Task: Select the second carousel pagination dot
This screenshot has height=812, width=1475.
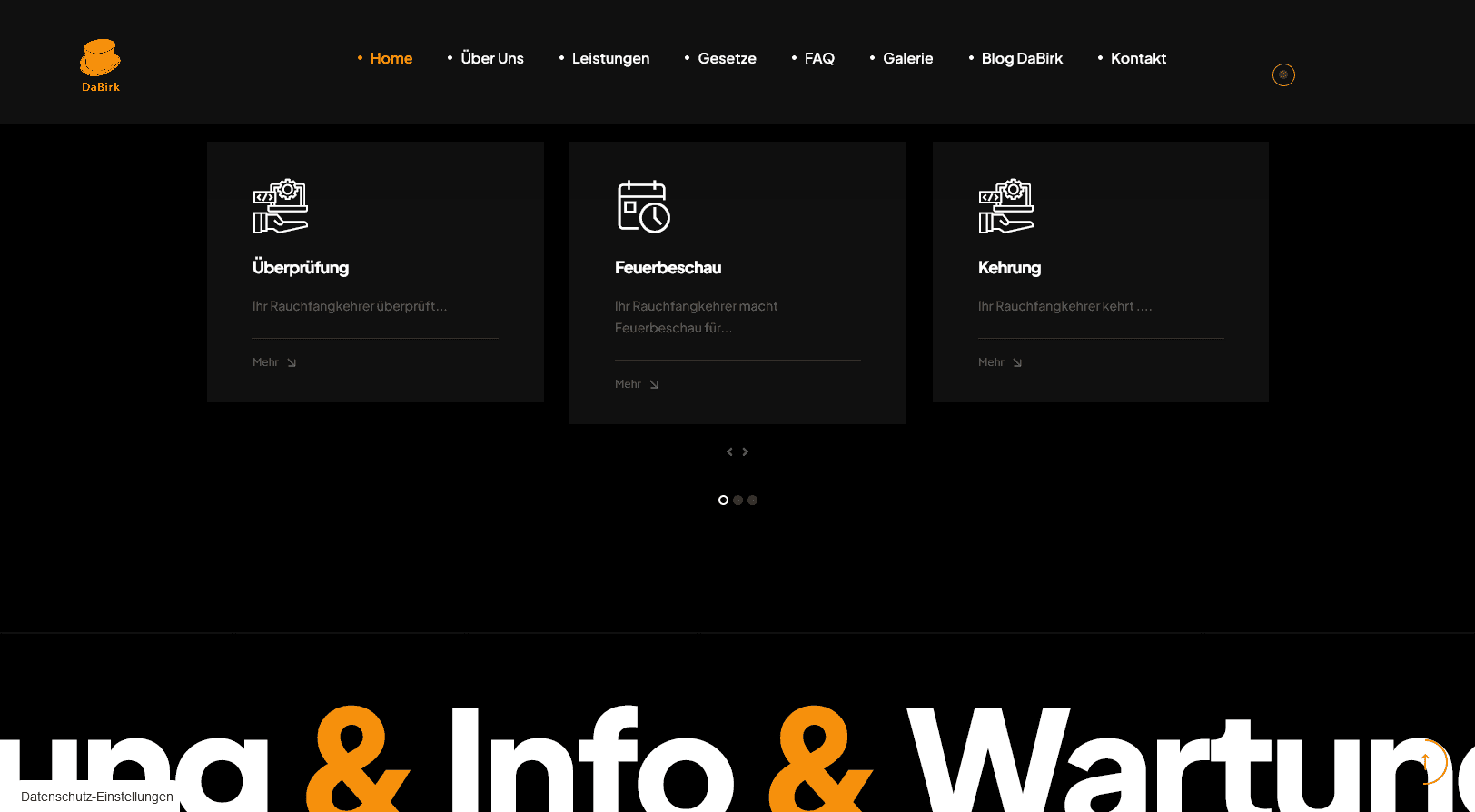Action: click(x=737, y=500)
